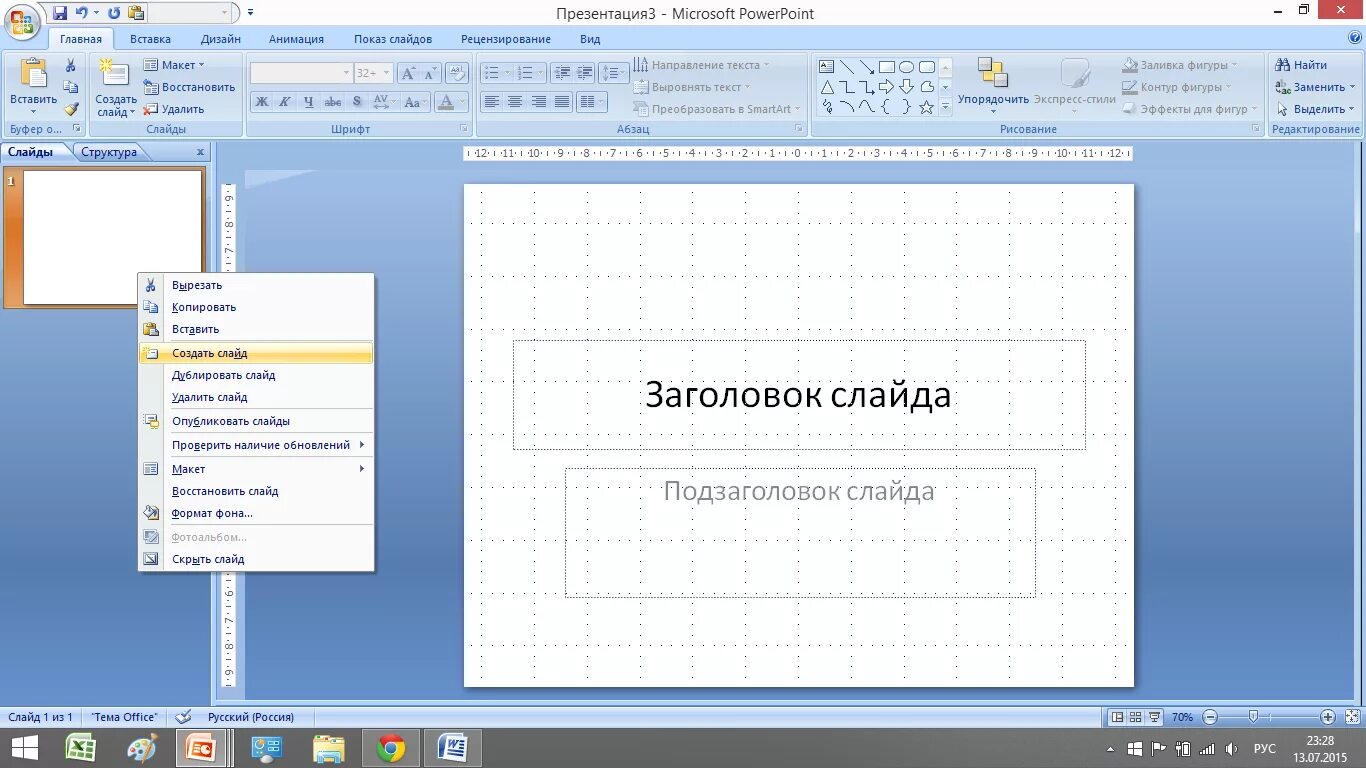Click Удалить in Slides ribbon group
Viewport: 1366px width, 768px height.
pos(174,109)
